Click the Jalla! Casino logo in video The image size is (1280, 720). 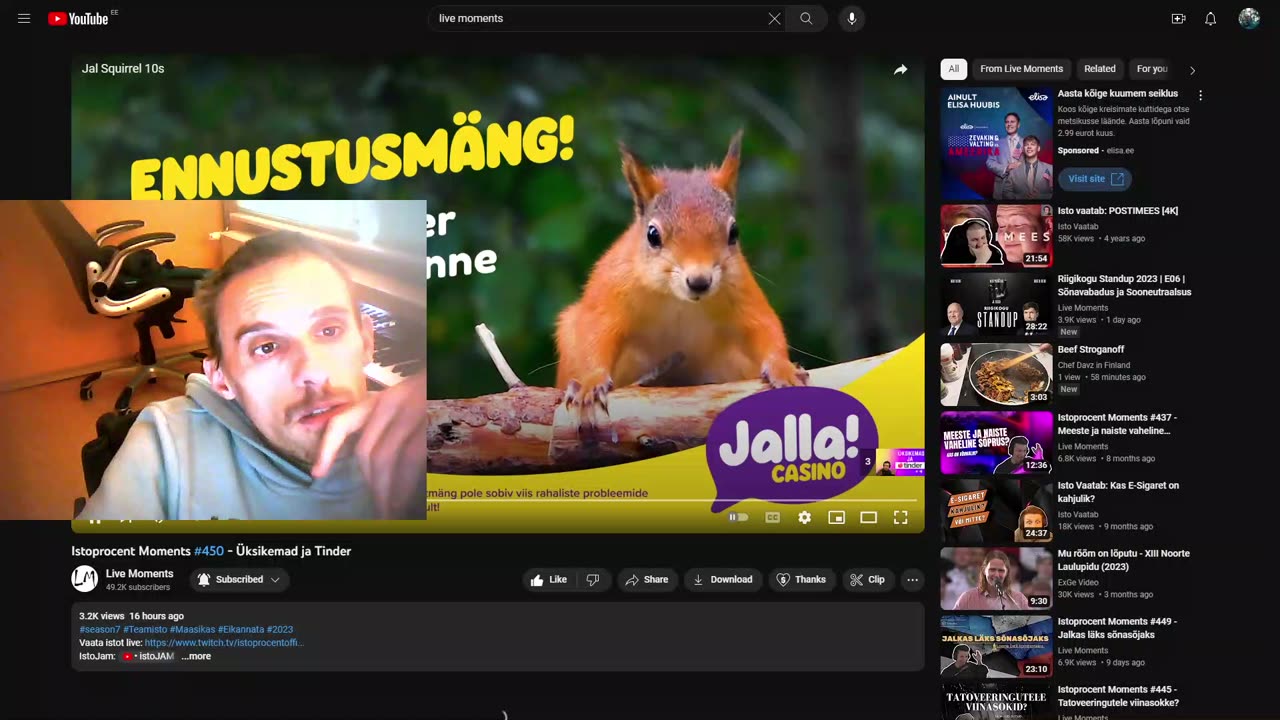click(x=791, y=450)
